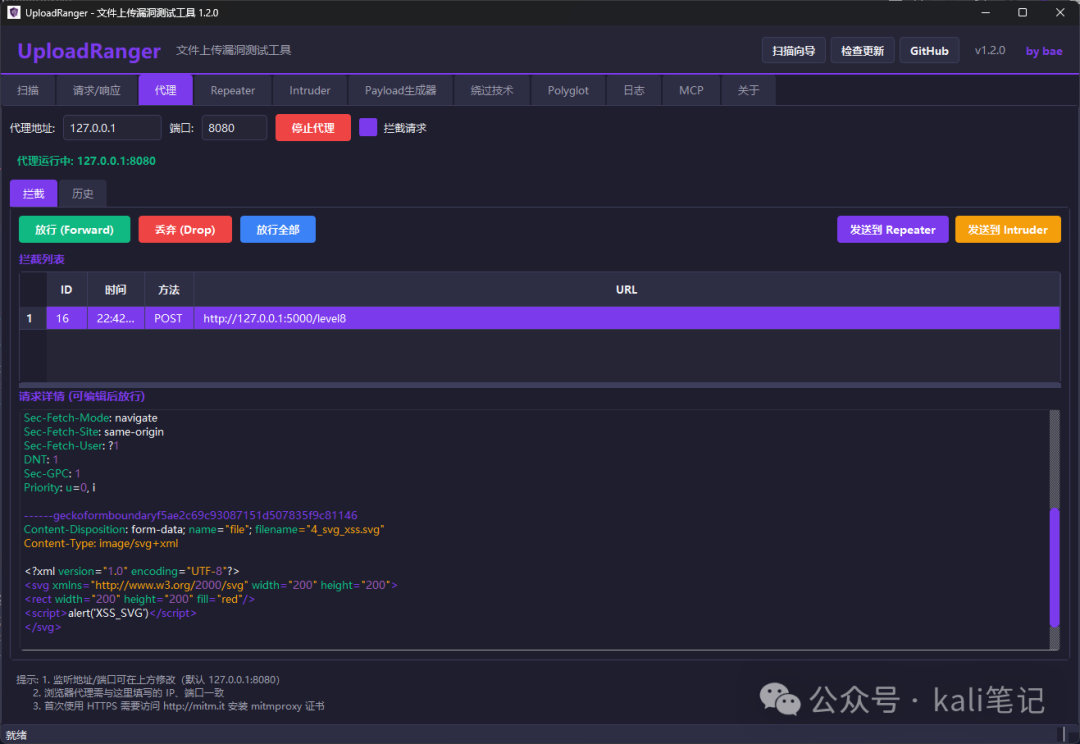Click the red 丢弃 (Drop) button
The width and height of the screenshot is (1080, 744).
(185, 229)
